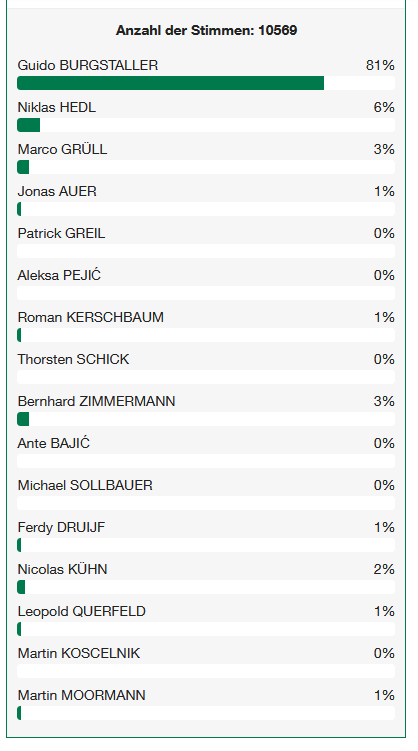
Task: Click Bernhard ZIMMERMANN's green bar
Action: (x=23, y=419)
